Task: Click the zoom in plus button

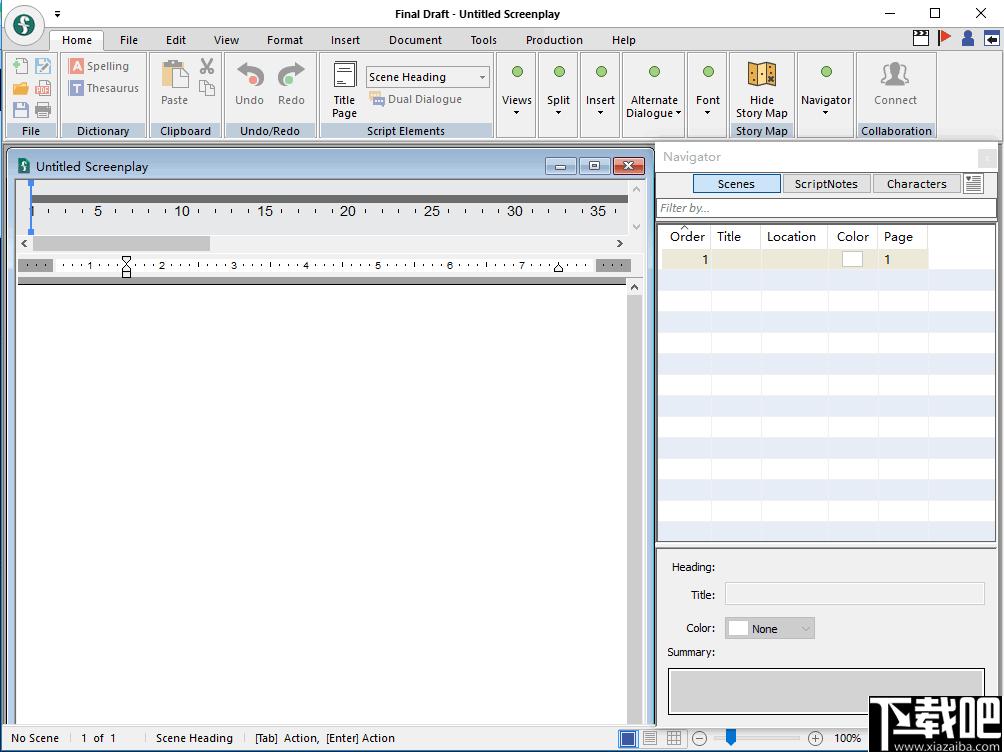Action: coord(815,739)
